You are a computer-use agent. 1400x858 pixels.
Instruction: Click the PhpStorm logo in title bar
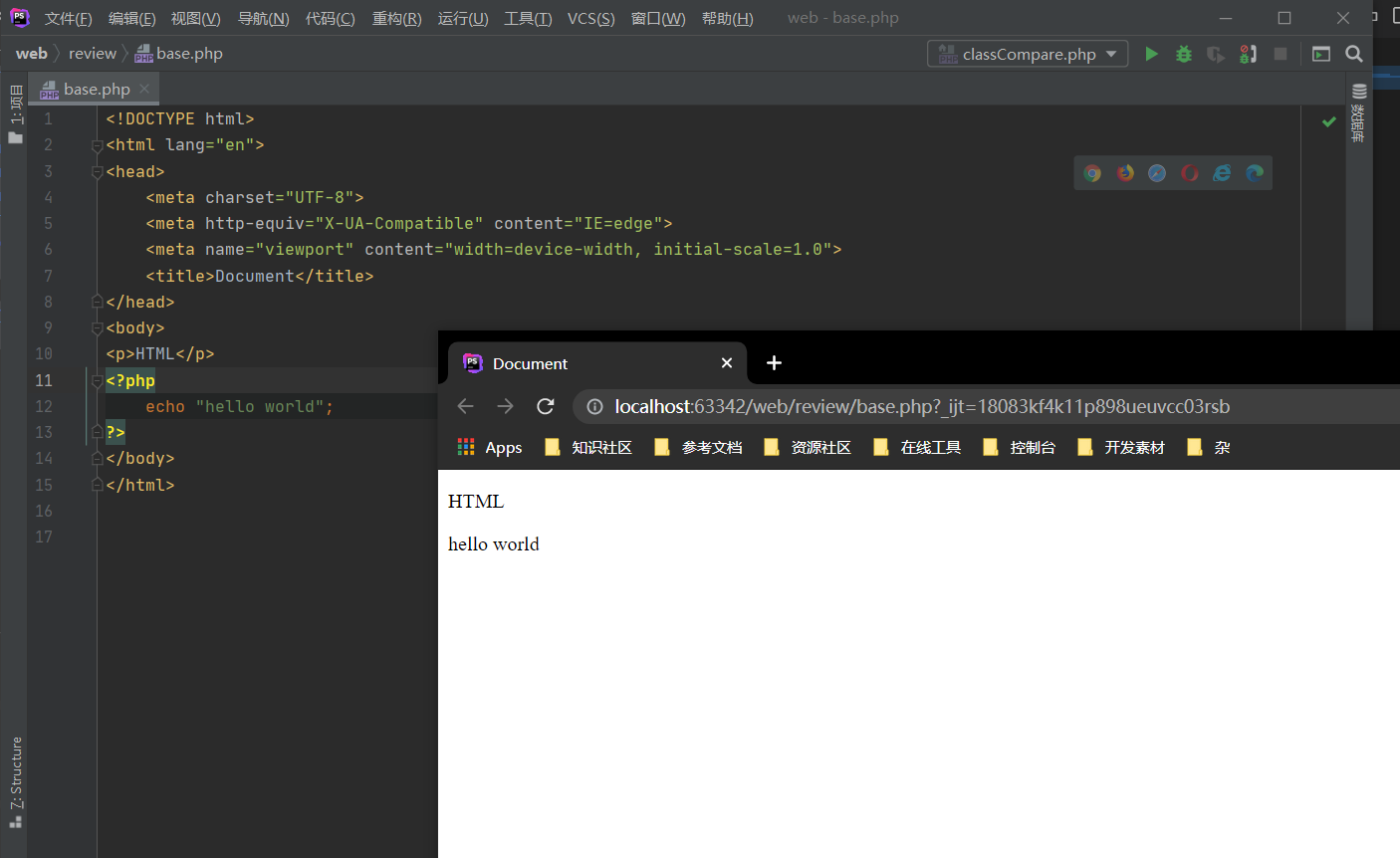pyautogui.click(x=19, y=18)
